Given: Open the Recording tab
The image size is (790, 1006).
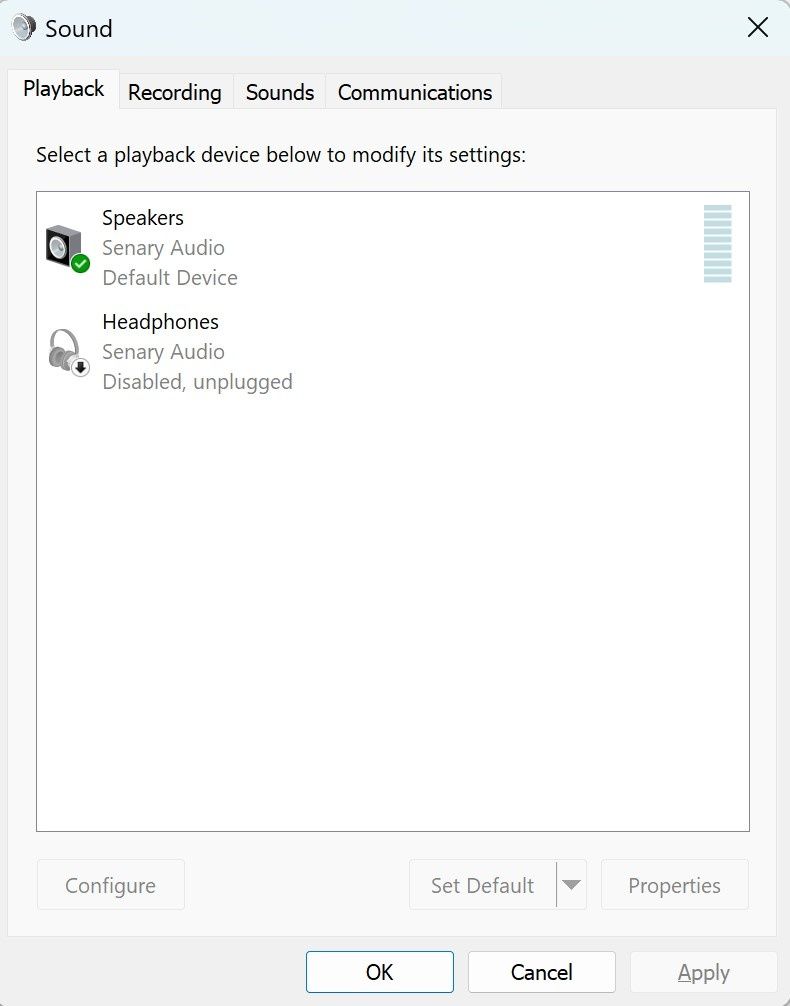Looking at the screenshot, I should click(x=175, y=93).
